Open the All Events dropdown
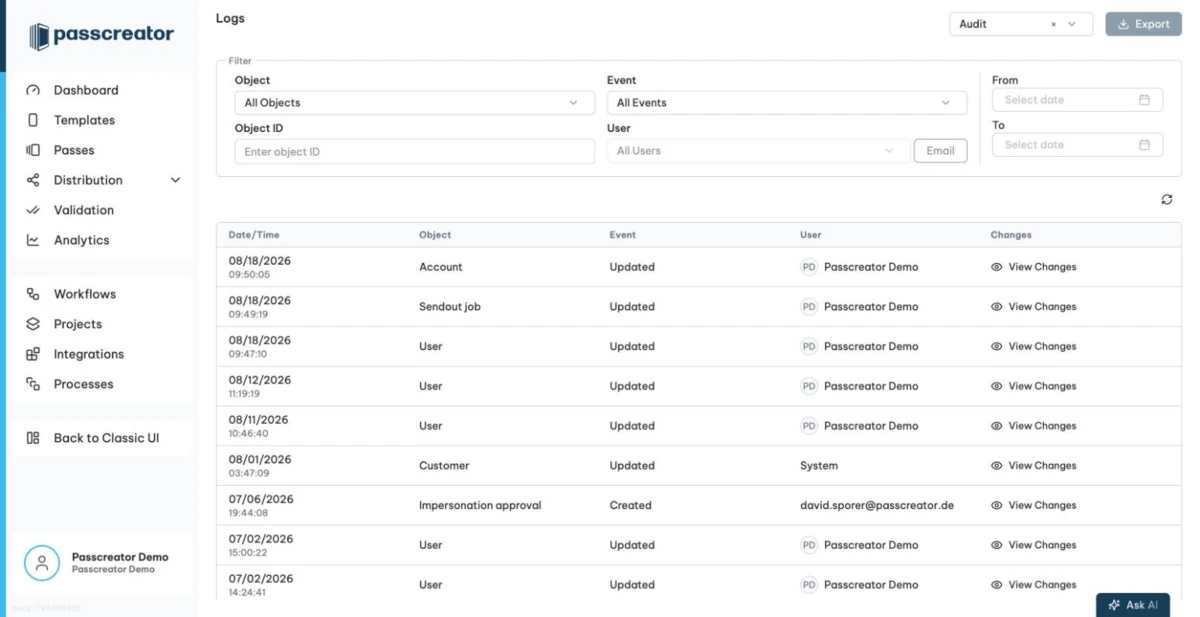1200x617 pixels. pyautogui.click(x=787, y=103)
